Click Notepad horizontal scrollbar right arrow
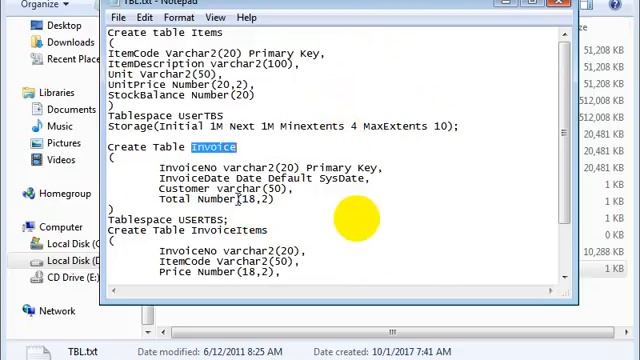Screen dimensions: 640x360 tap(551, 291)
